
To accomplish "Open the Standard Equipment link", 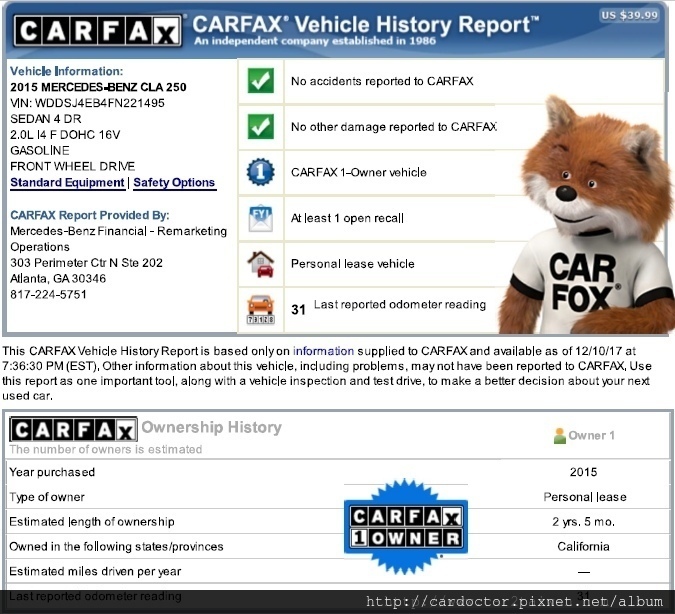I will (67, 183).
